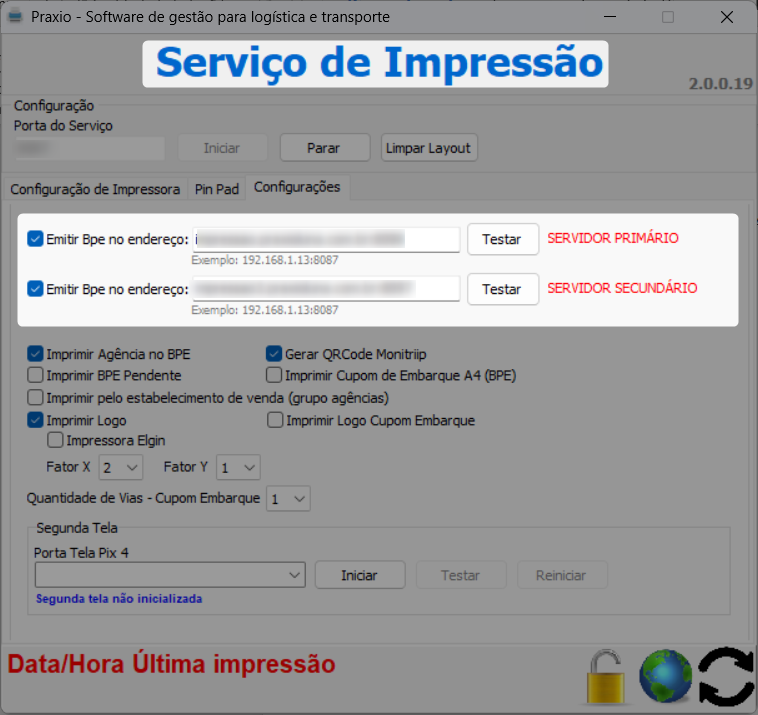
Task: Open the Fator X dropdown
Action: point(121,467)
